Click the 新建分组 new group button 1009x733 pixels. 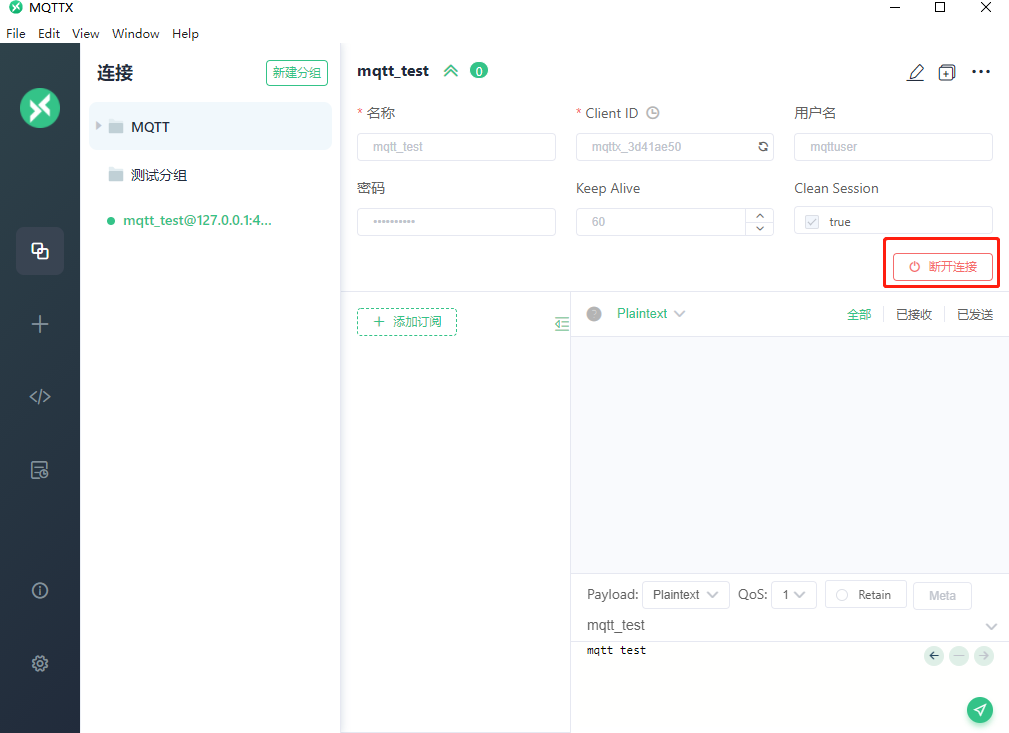click(297, 73)
